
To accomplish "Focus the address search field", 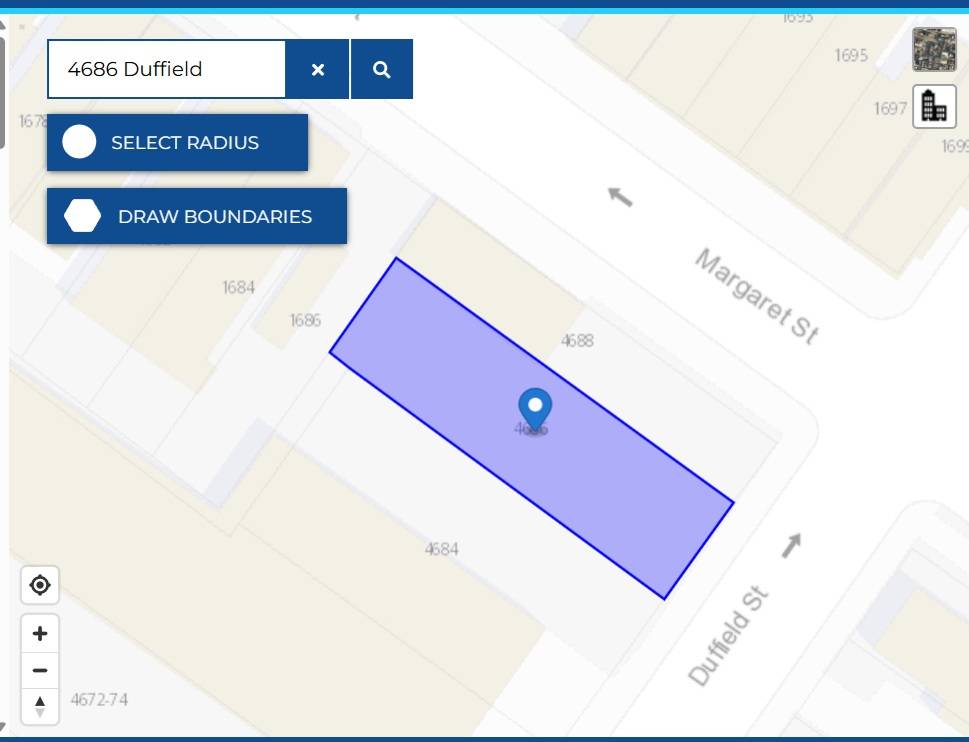I will [166, 69].
